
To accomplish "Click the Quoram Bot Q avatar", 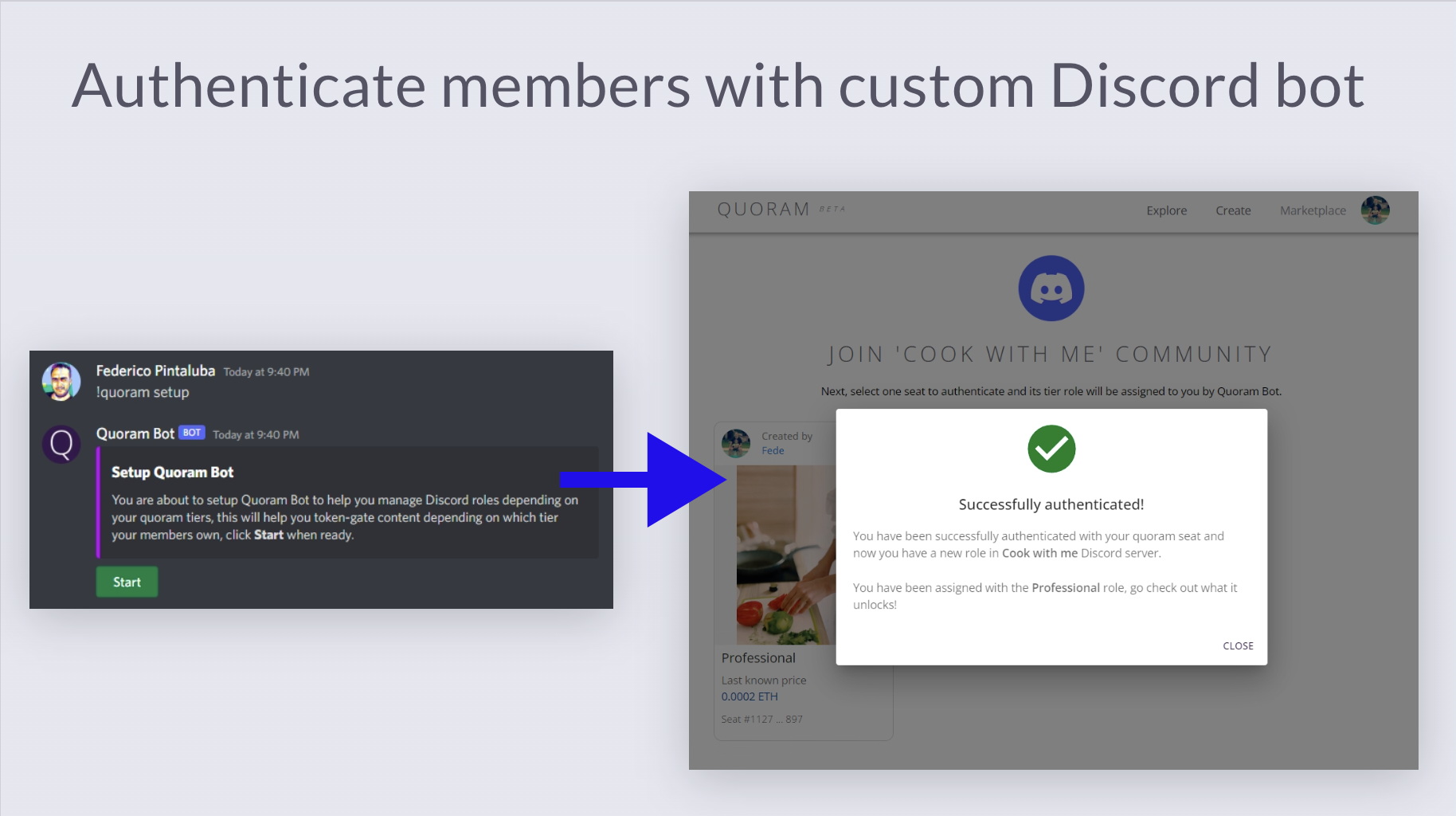I will [61, 444].
